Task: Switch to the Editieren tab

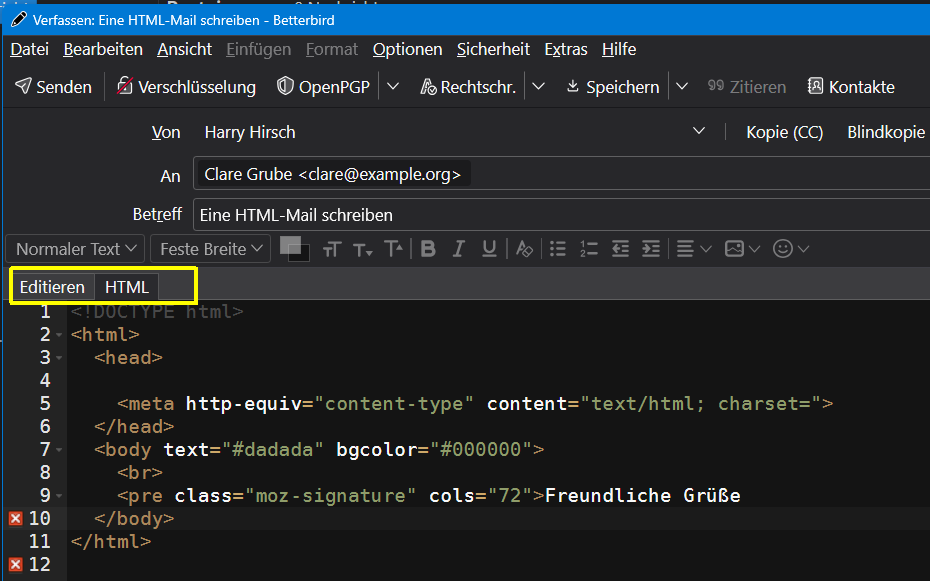Action: coord(52,287)
